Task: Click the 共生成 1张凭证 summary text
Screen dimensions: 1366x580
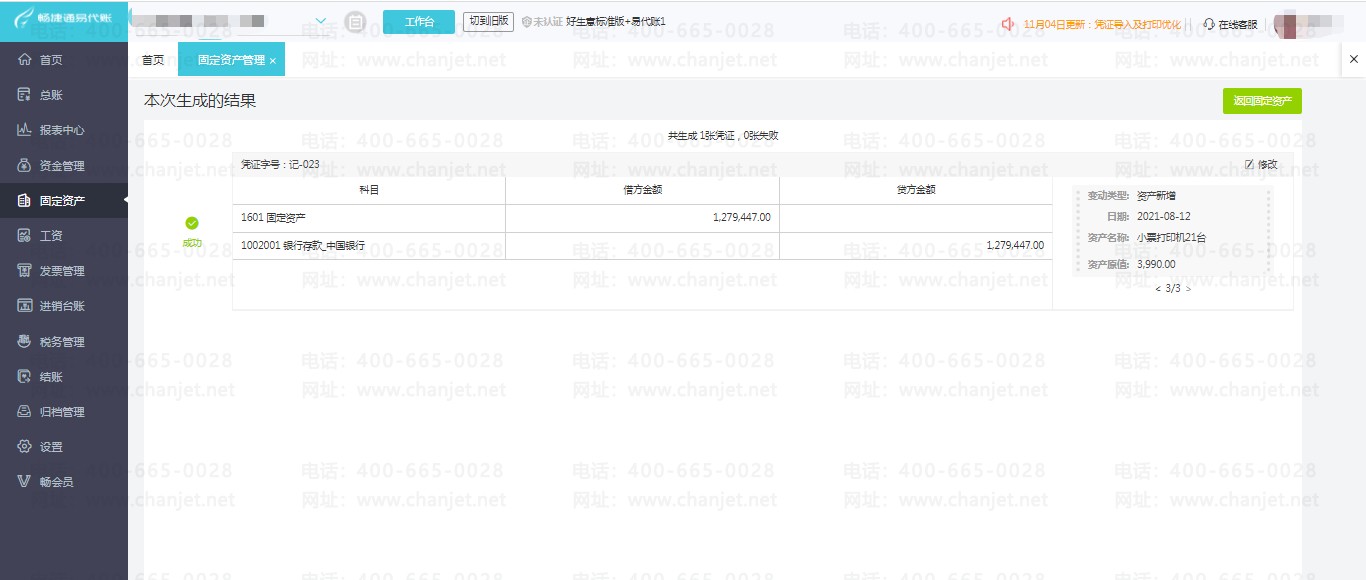Action: coord(723,135)
